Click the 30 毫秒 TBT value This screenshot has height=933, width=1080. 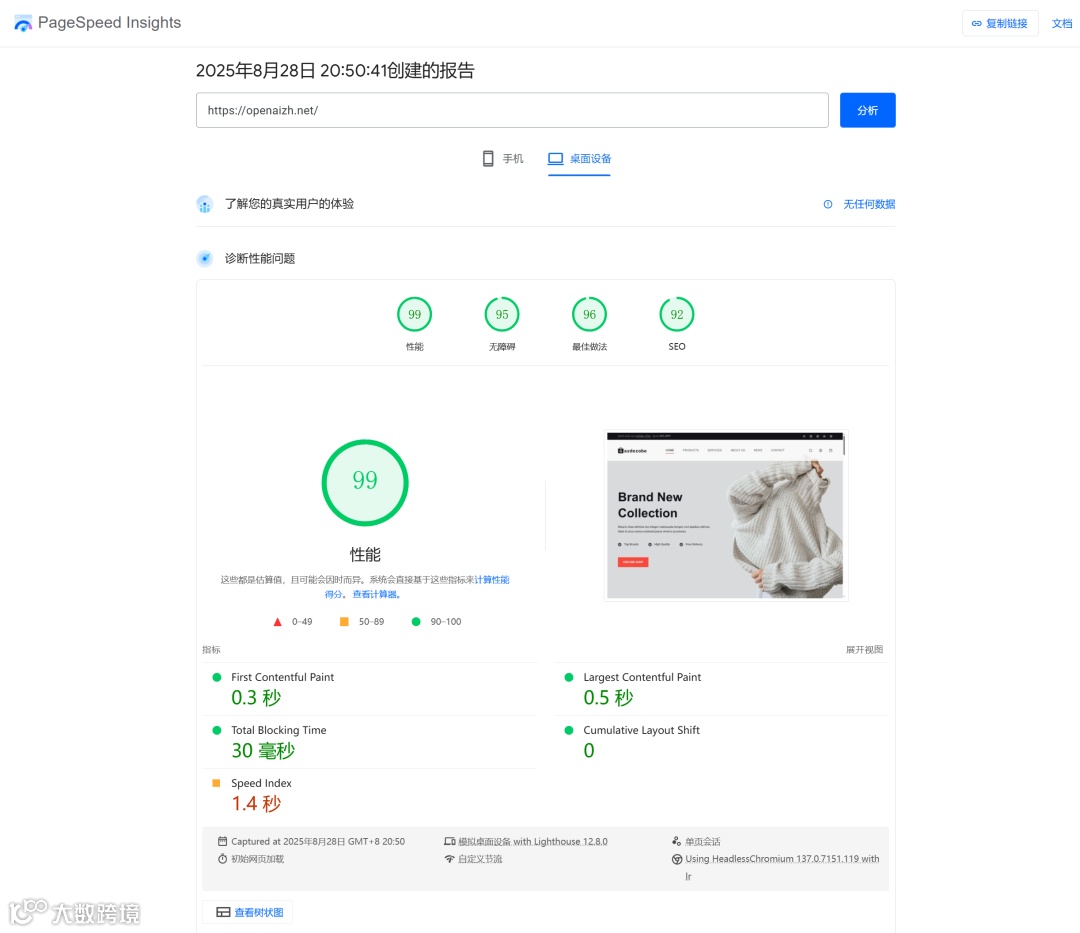pos(263,751)
